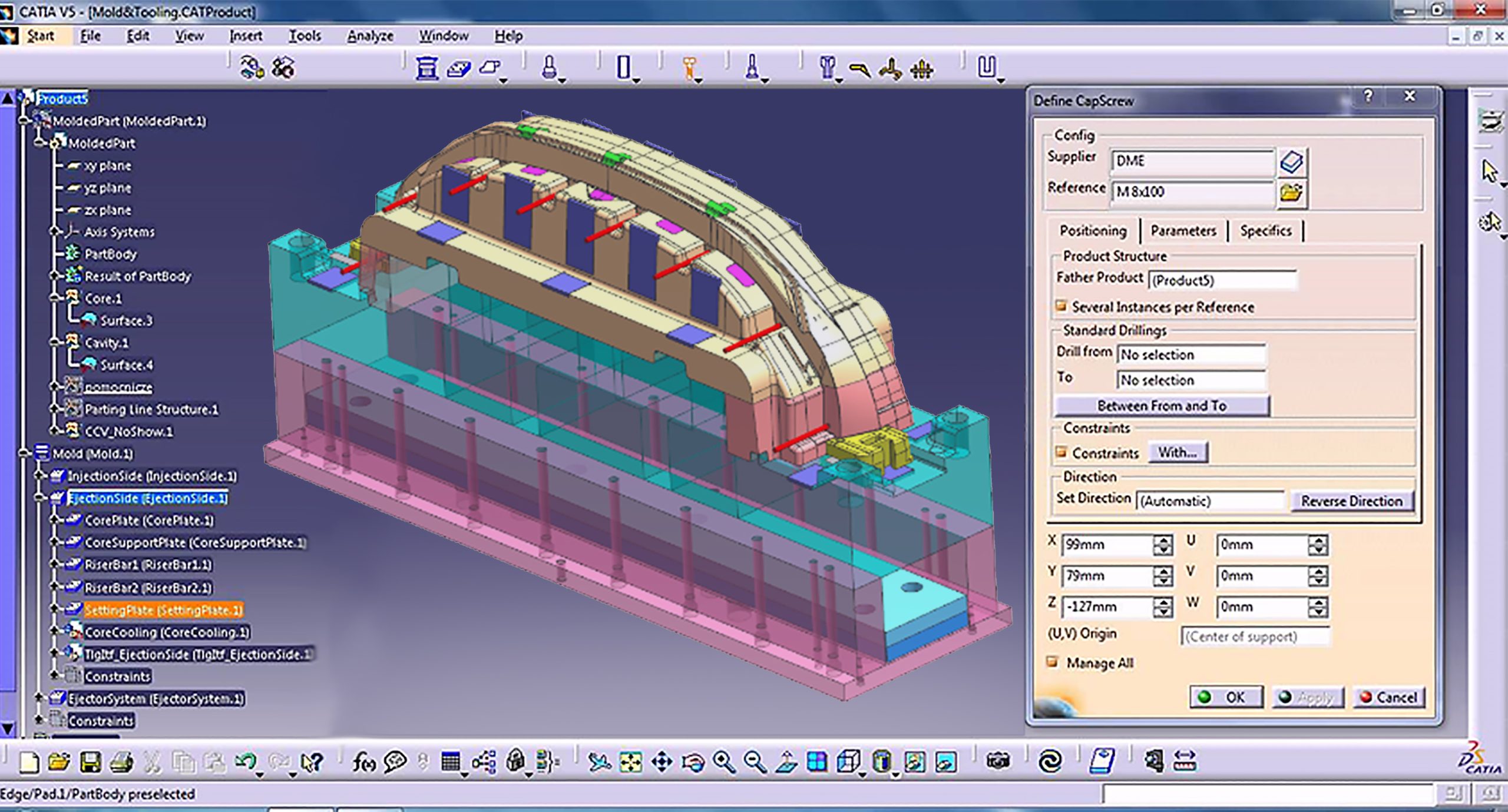The width and height of the screenshot is (1508, 812).
Task: Select Surface.3 in the tree
Action: (x=126, y=320)
